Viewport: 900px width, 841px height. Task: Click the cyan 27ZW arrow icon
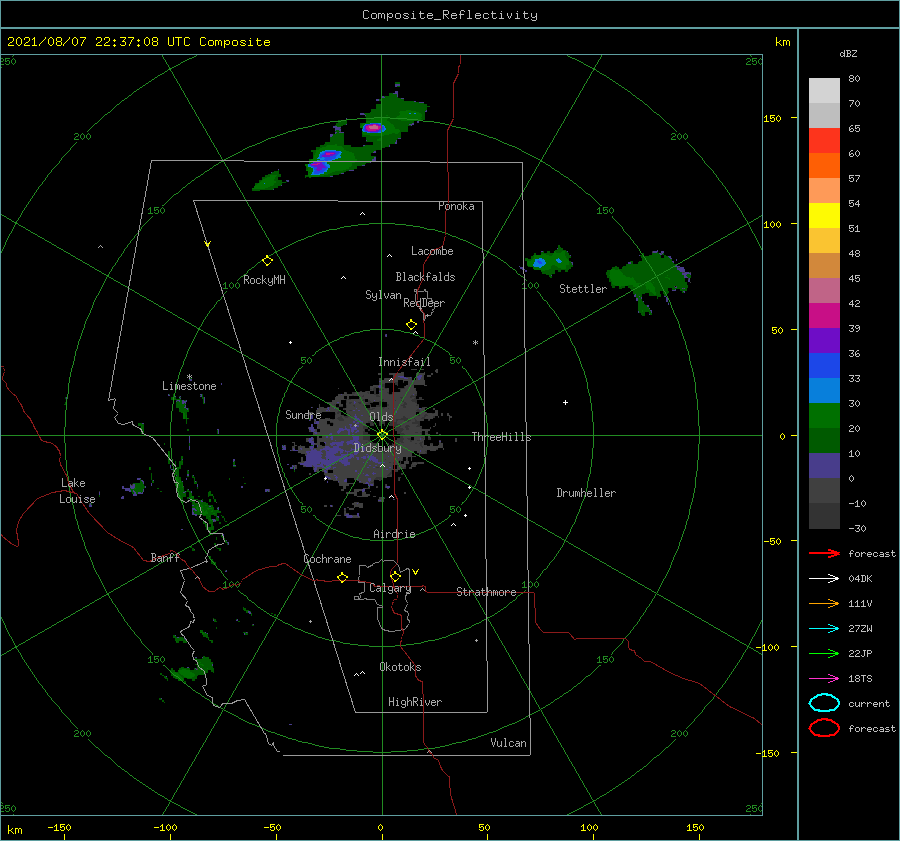(824, 629)
